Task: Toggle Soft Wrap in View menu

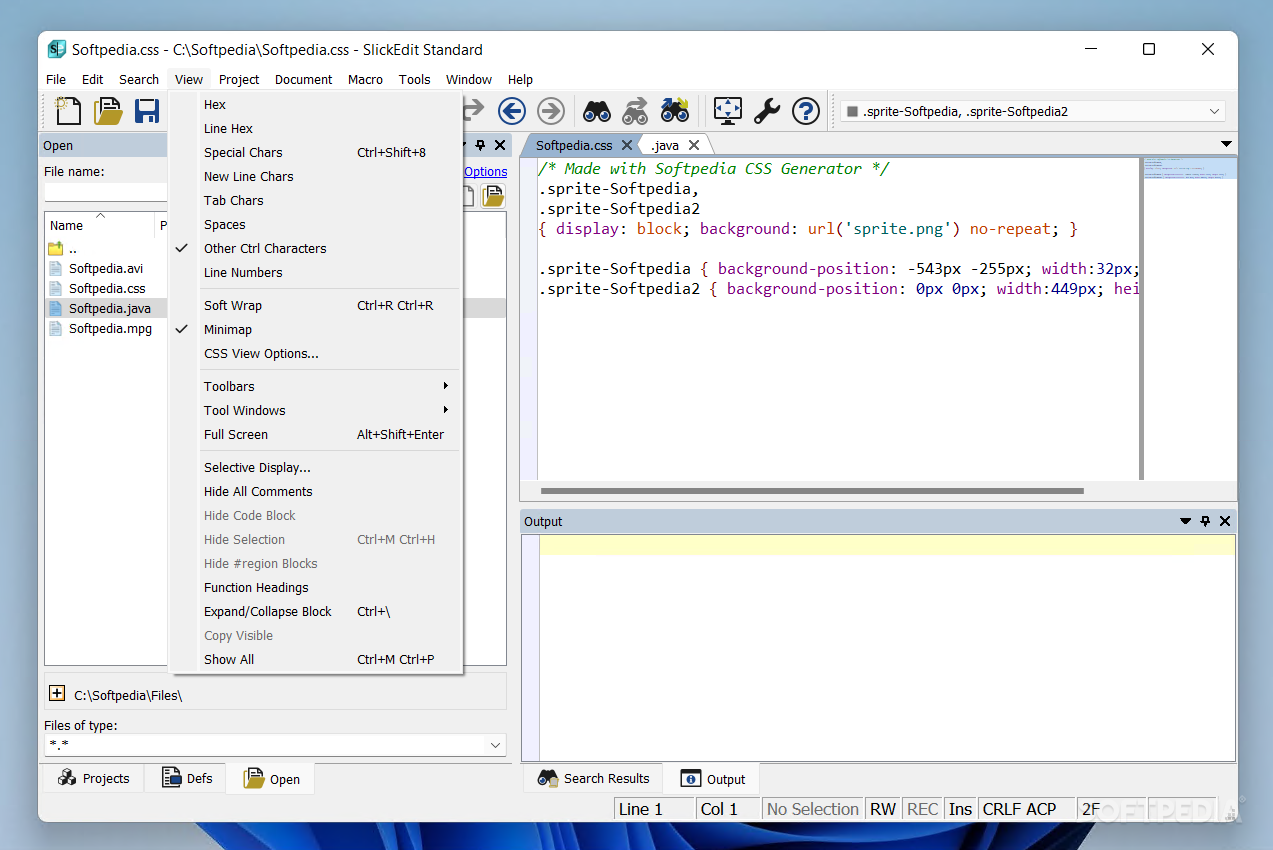Action: [316, 305]
